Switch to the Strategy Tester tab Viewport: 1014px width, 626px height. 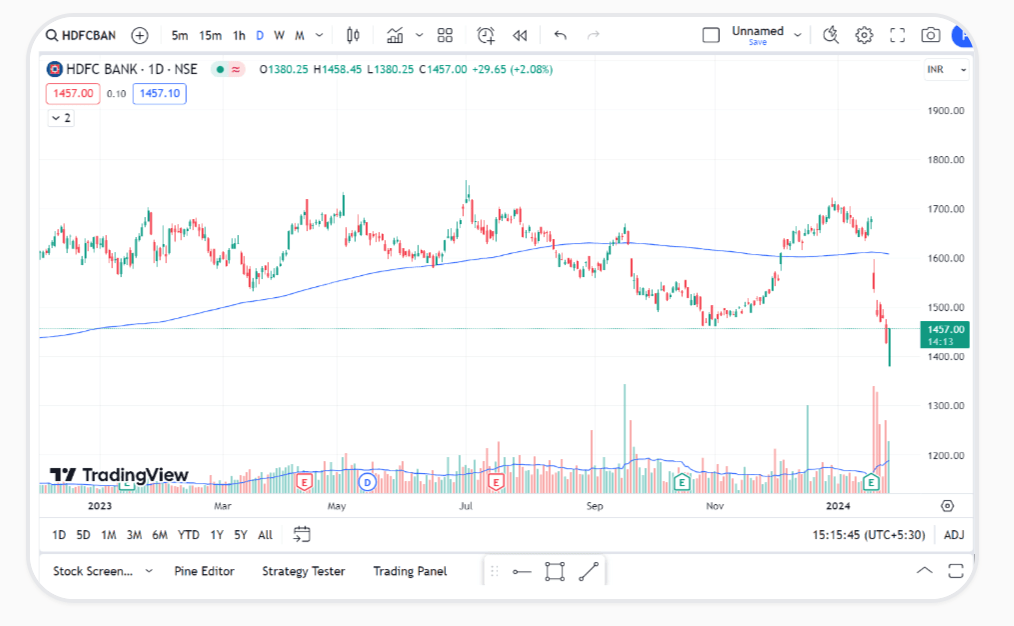303,571
